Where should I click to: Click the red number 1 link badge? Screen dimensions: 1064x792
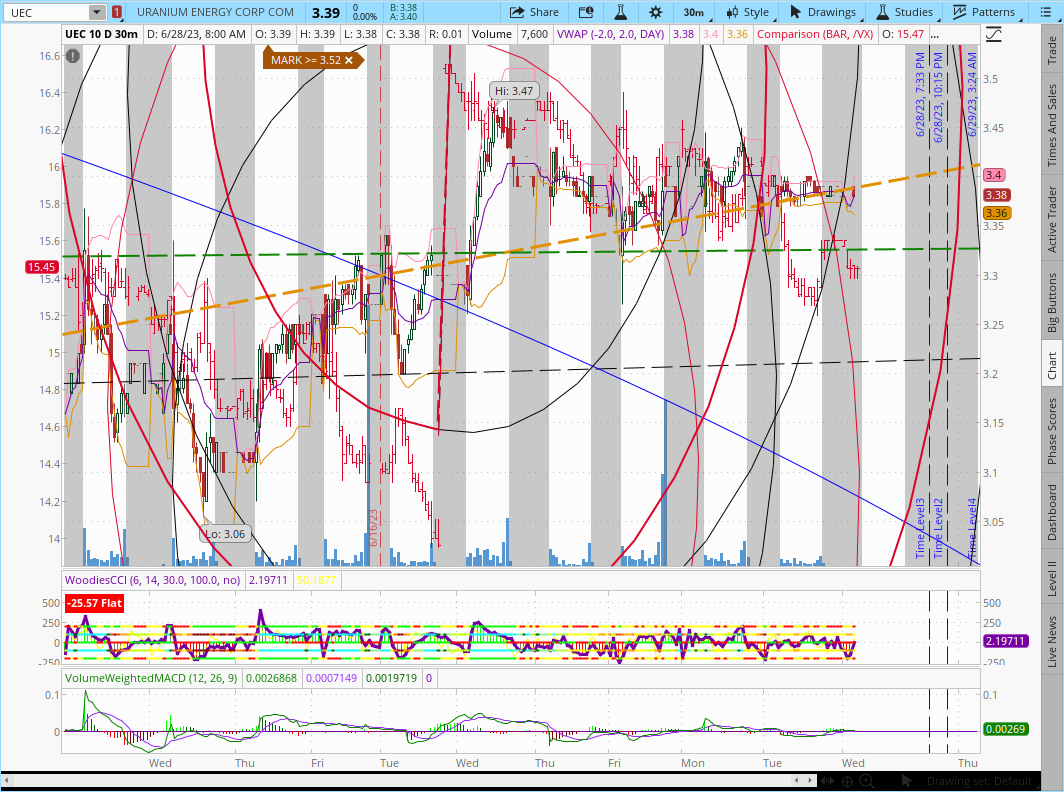point(117,12)
